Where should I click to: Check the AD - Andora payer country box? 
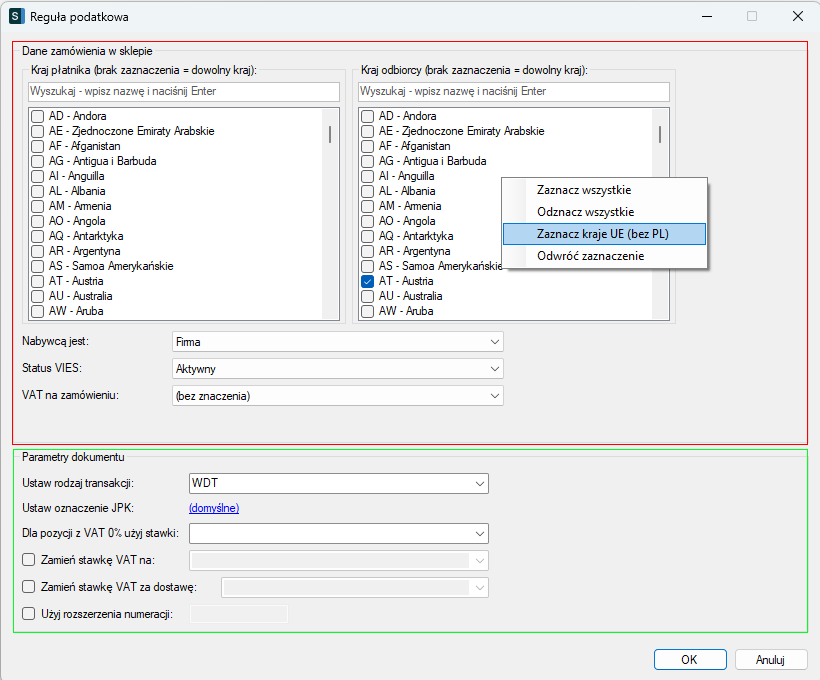(x=37, y=116)
